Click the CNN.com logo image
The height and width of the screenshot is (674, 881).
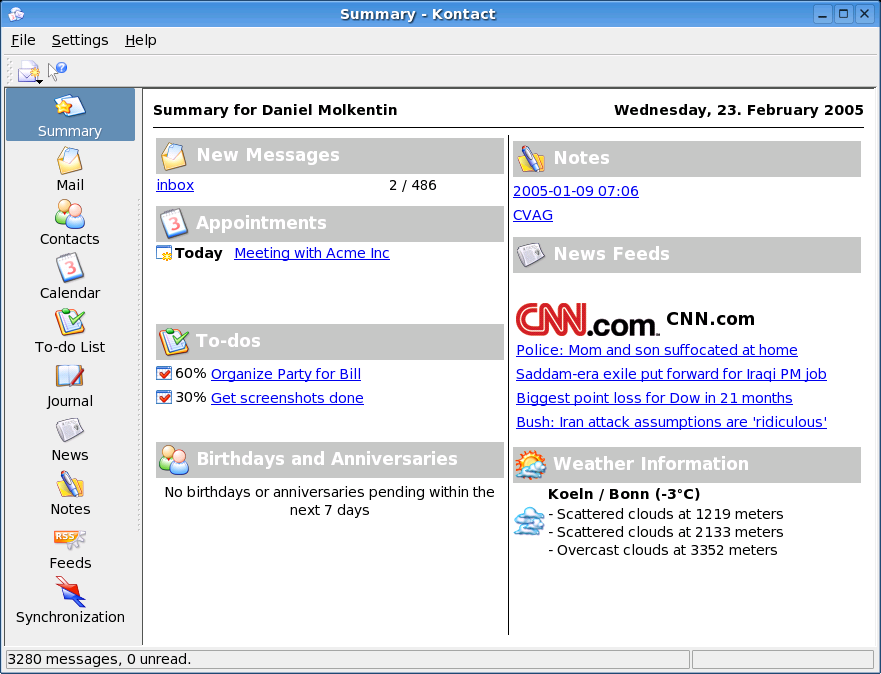tap(587, 320)
